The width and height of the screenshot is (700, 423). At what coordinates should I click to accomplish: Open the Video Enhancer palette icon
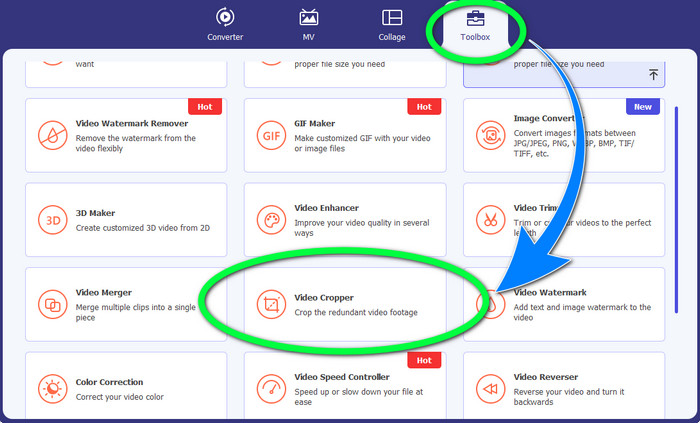tap(270, 219)
